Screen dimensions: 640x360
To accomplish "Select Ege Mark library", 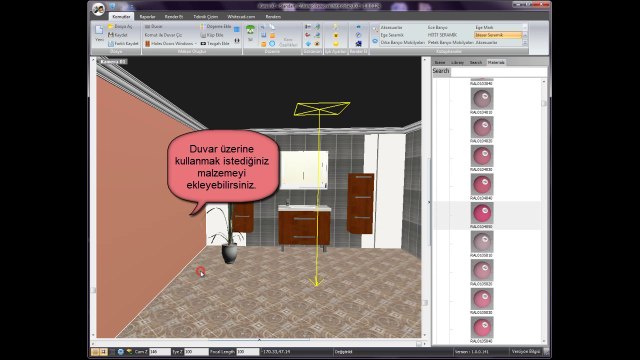I will pos(484,27).
